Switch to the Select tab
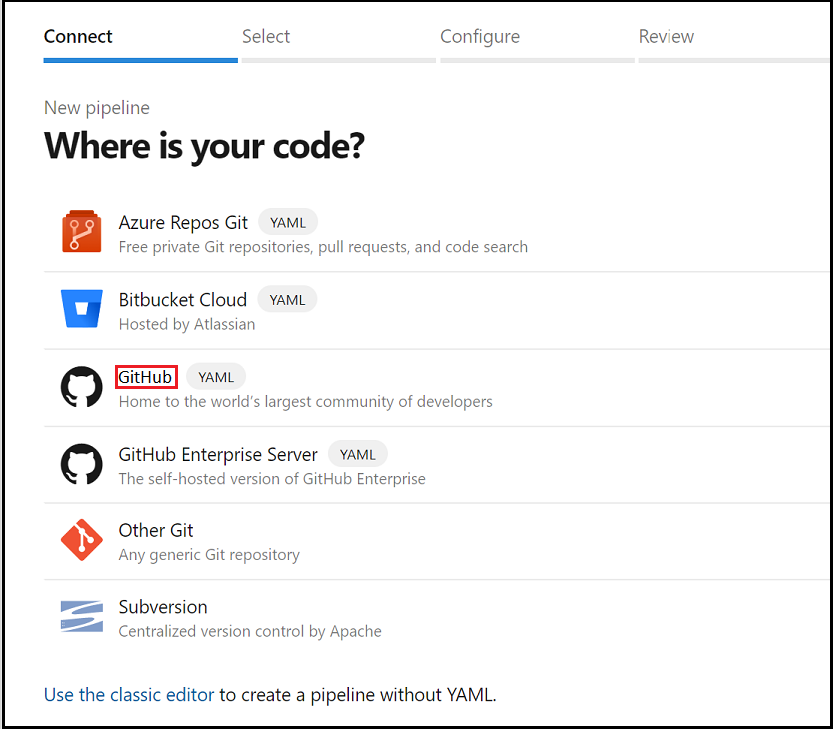This screenshot has height=729, width=833. click(266, 36)
